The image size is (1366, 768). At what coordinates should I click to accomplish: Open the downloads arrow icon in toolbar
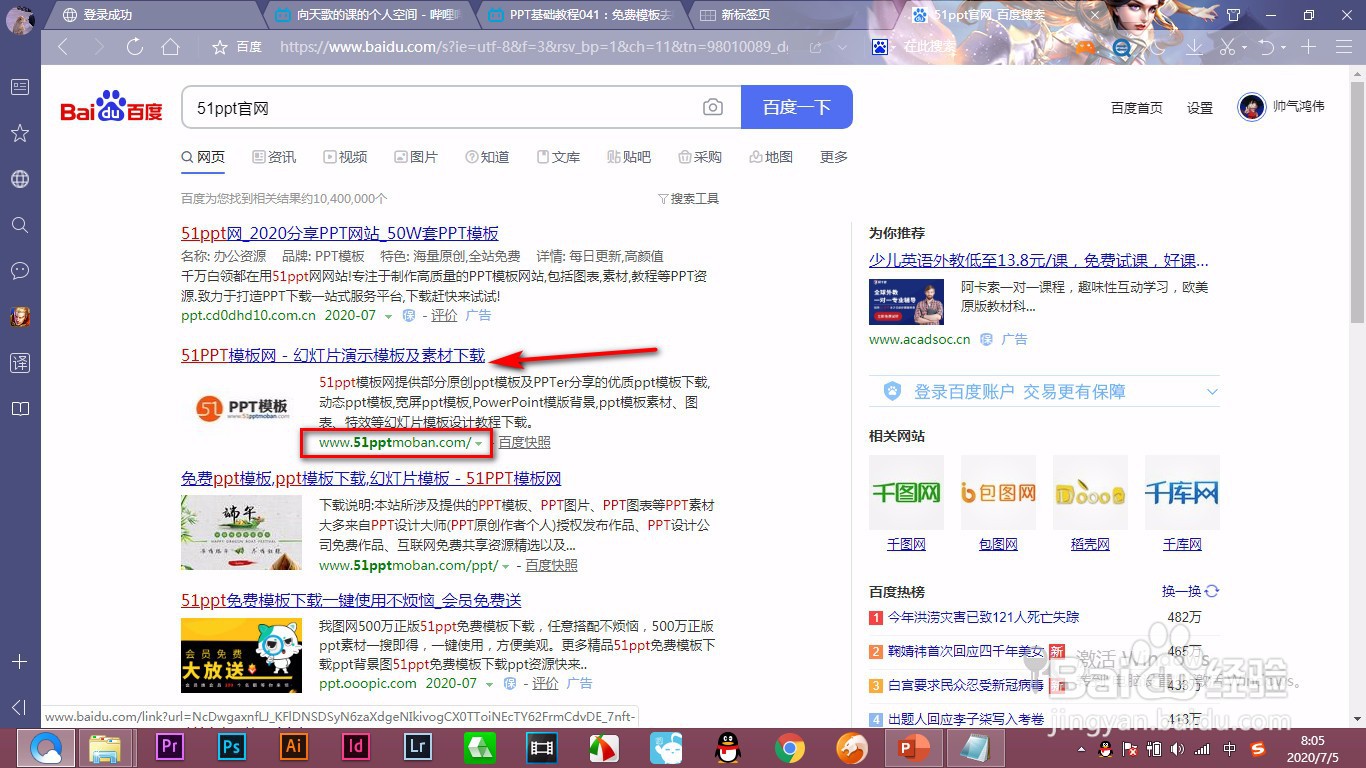[1194, 47]
